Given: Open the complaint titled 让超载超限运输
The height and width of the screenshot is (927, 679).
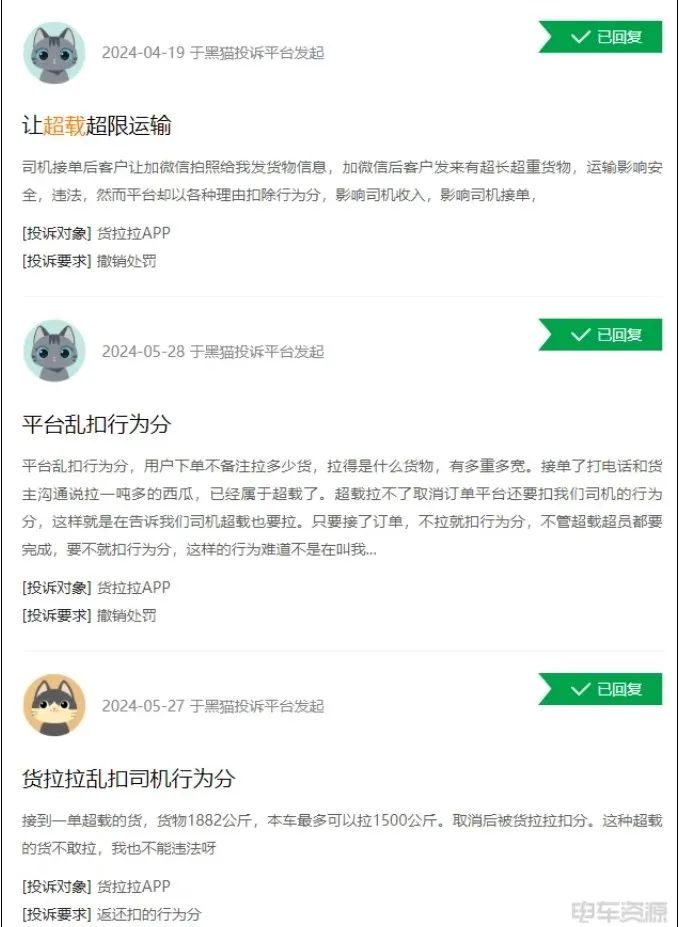Looking at the screenshot, I should tap(97, 125).
